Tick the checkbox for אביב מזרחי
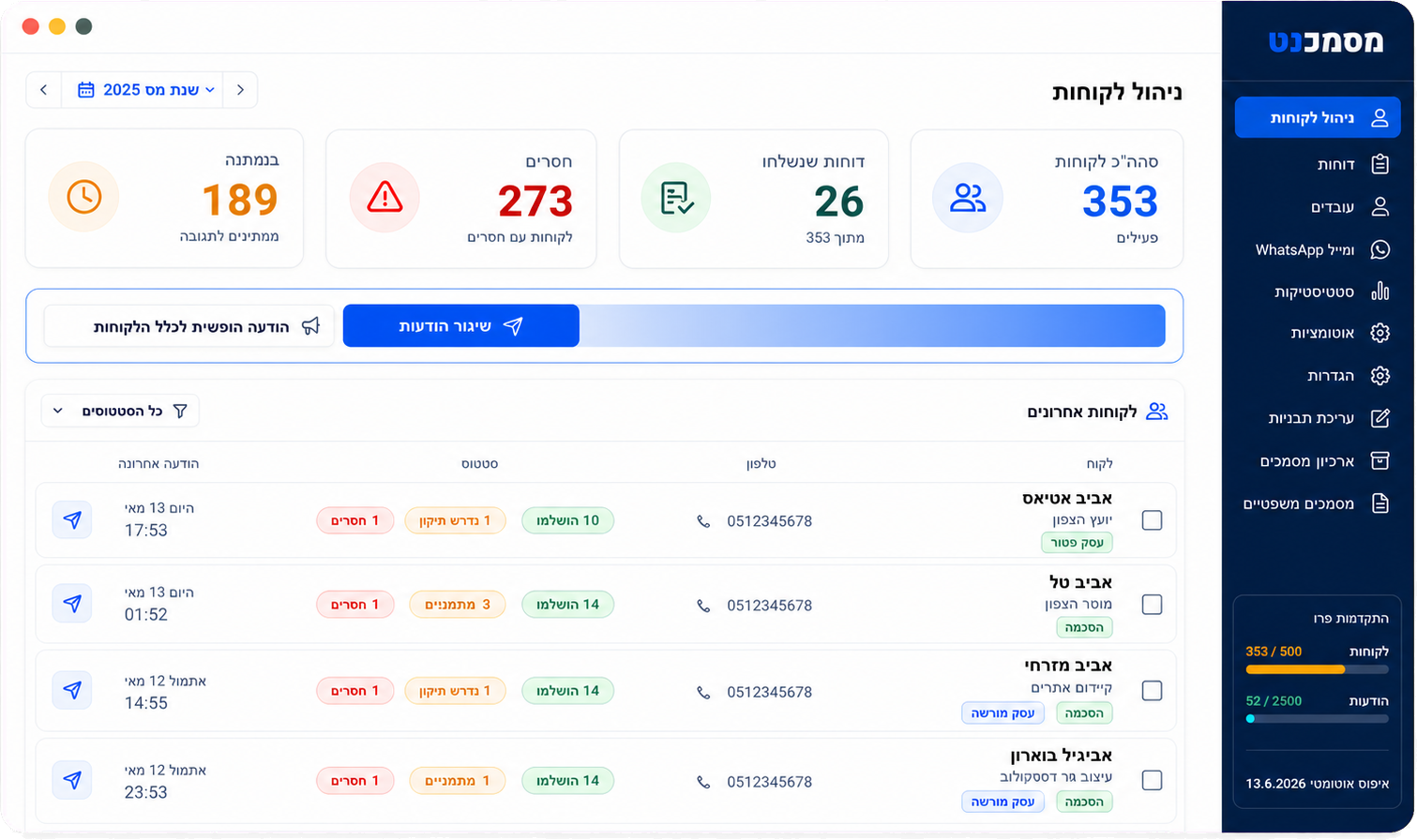This screenshot has height=840, width=1417. (x=1153, y=690)
